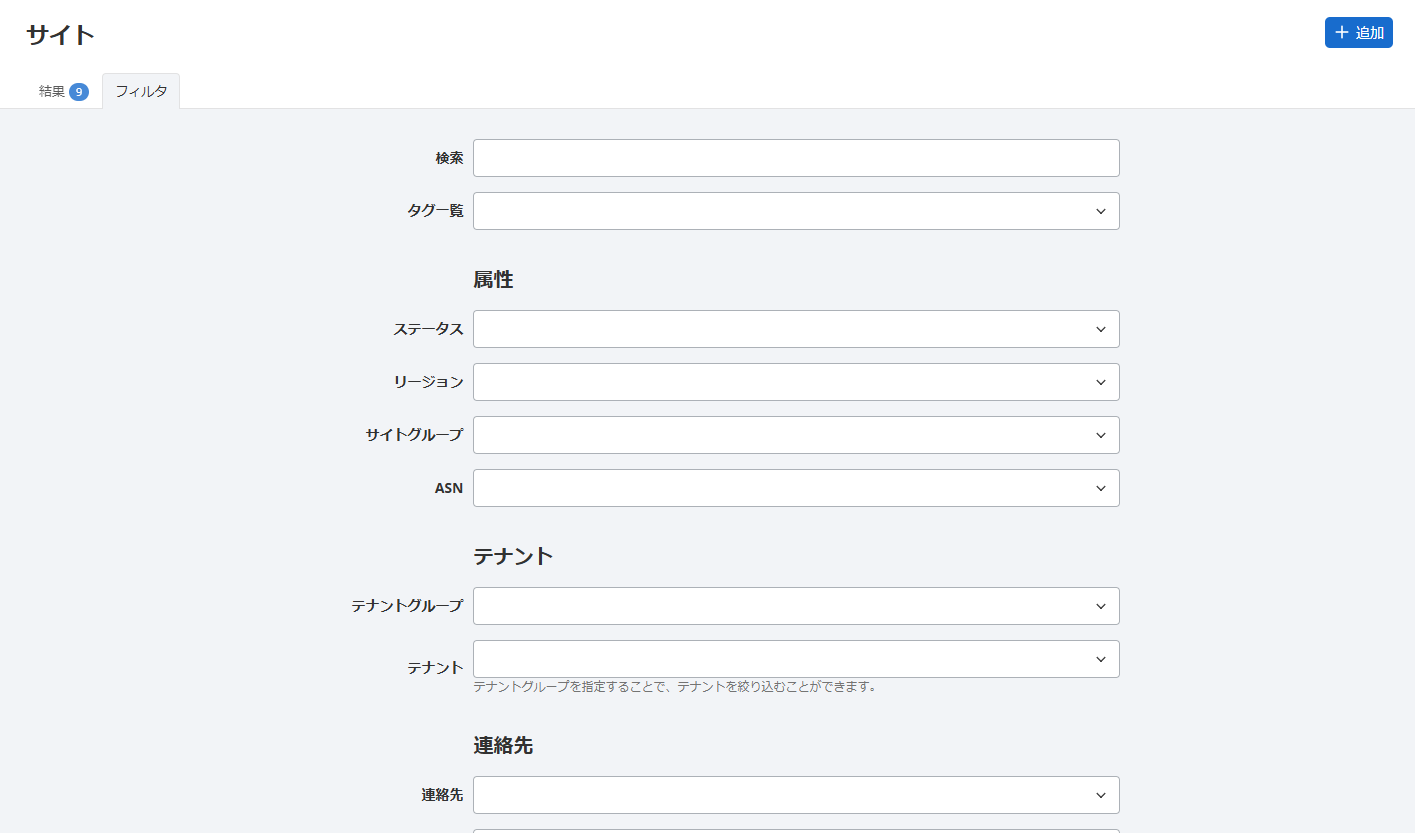Viewport: 1416px width, 833px height.
Task: Open the 連絡先 select box
Action: click(x=795, y=795)
